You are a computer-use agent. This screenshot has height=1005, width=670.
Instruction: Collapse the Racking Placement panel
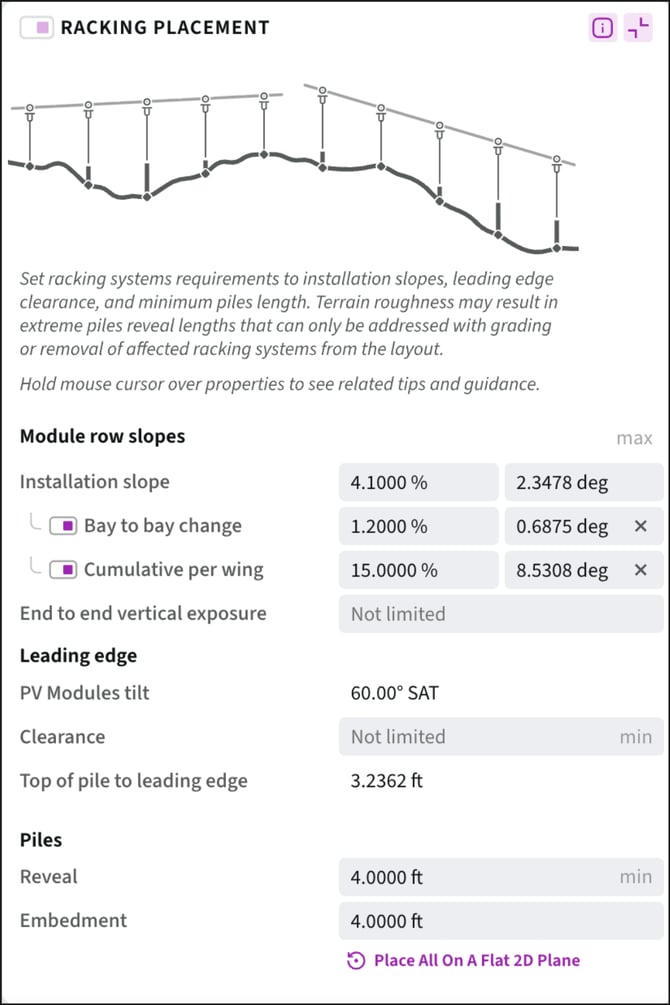coord(637,28)
